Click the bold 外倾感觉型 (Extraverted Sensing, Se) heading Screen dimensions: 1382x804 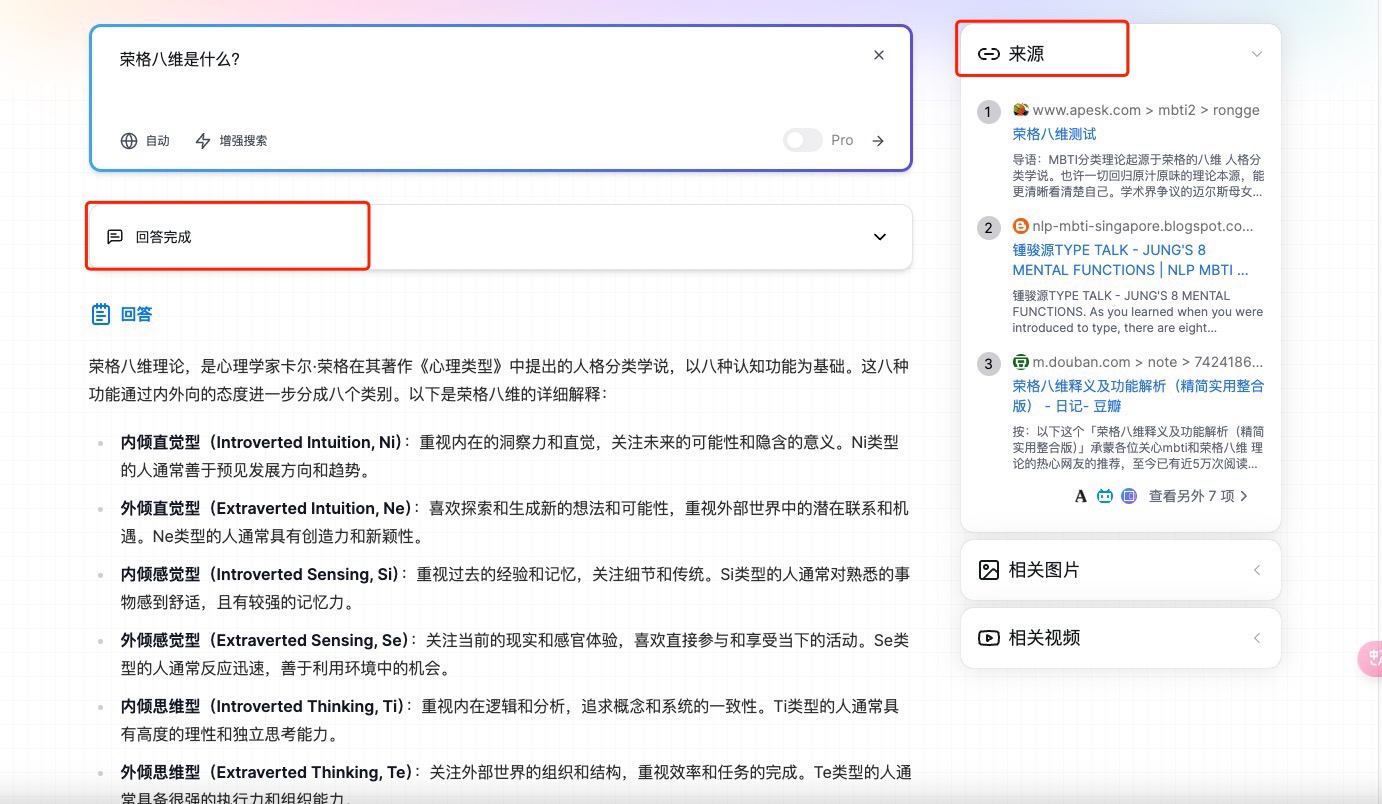click(265, 640)
